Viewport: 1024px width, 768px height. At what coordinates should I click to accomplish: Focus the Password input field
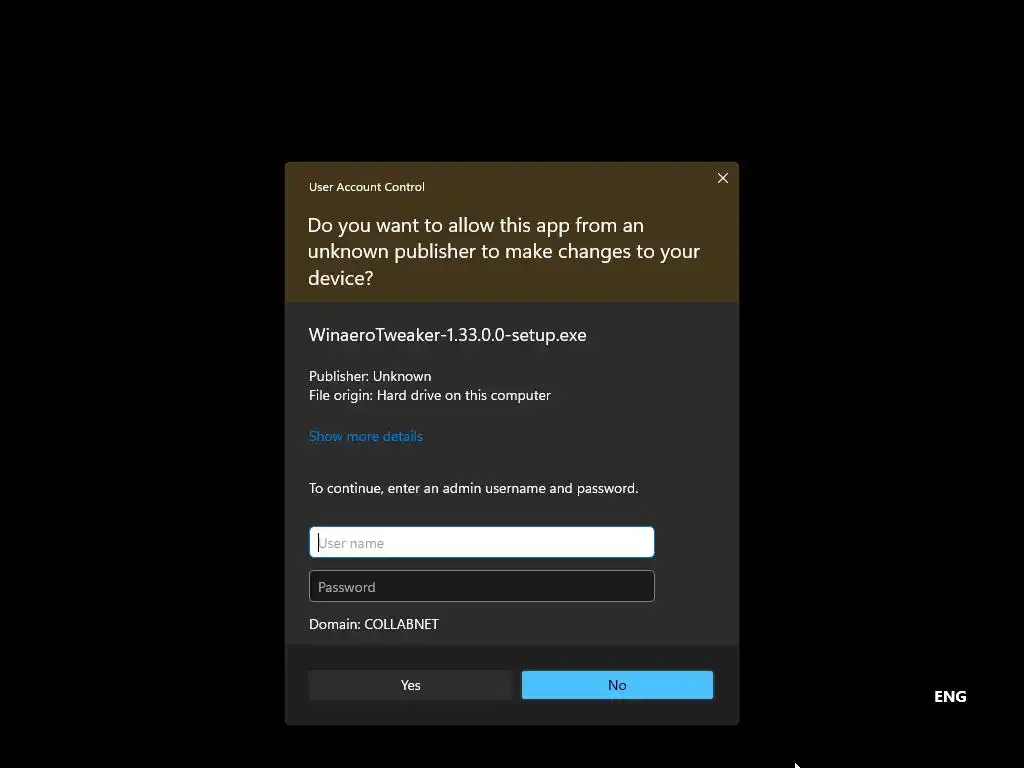pyautogui.click(x=481, y=586)
